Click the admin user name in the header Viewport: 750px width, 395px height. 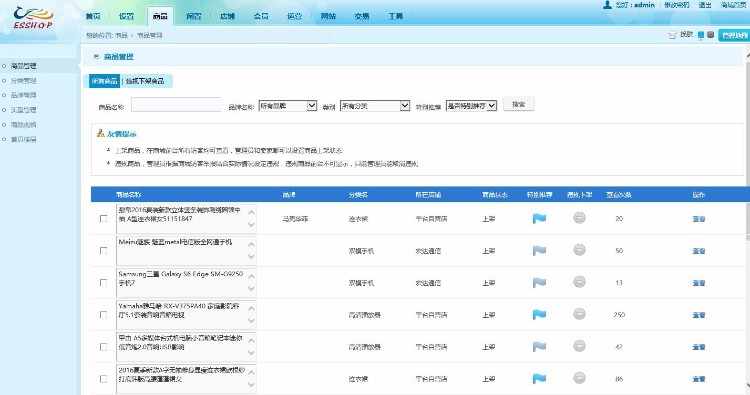[644, 5]
